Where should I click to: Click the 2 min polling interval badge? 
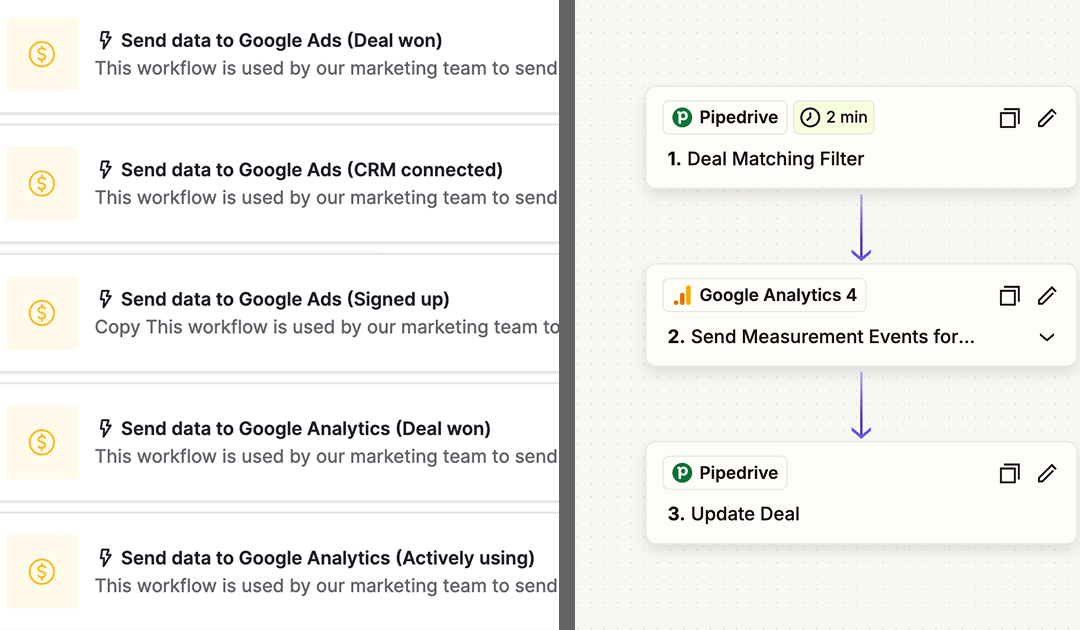pos(833,118)
